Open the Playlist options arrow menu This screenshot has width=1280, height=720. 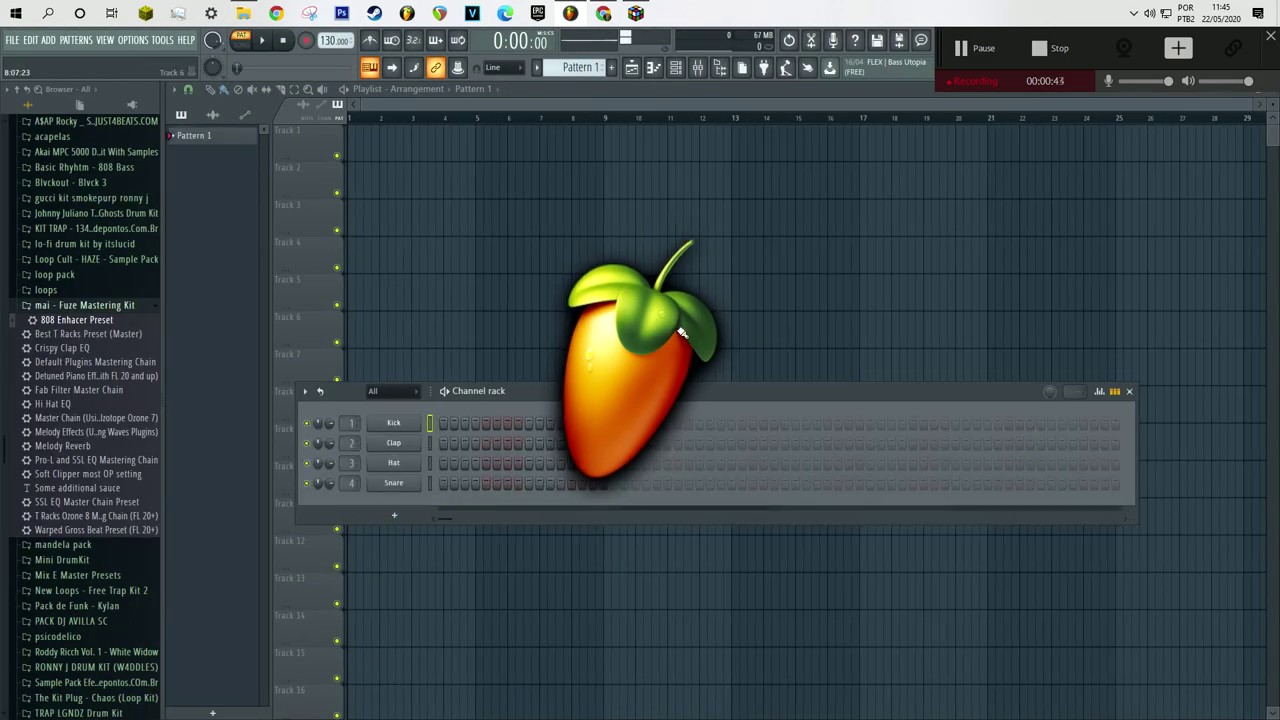(175, 89)
